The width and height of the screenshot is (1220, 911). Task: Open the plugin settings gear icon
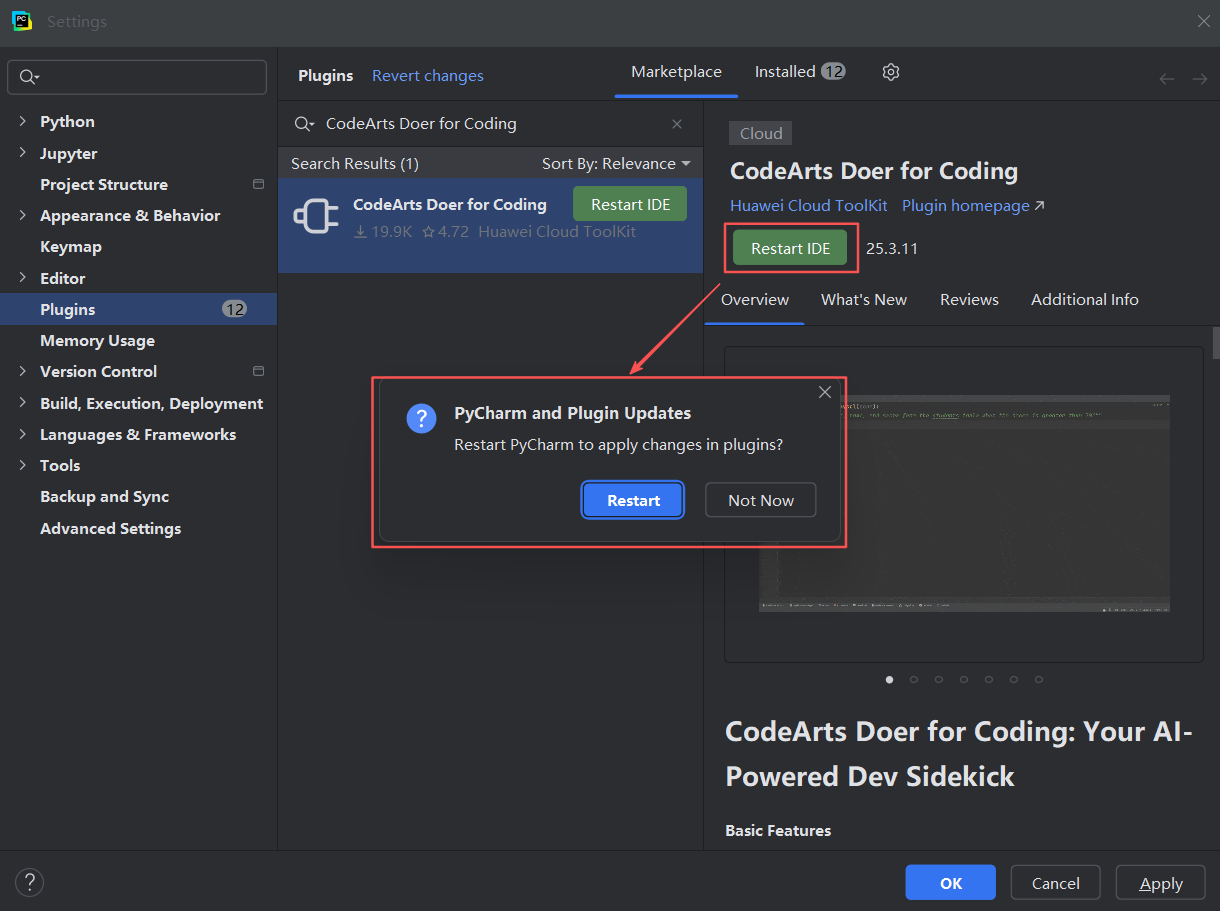coord(891,72)
